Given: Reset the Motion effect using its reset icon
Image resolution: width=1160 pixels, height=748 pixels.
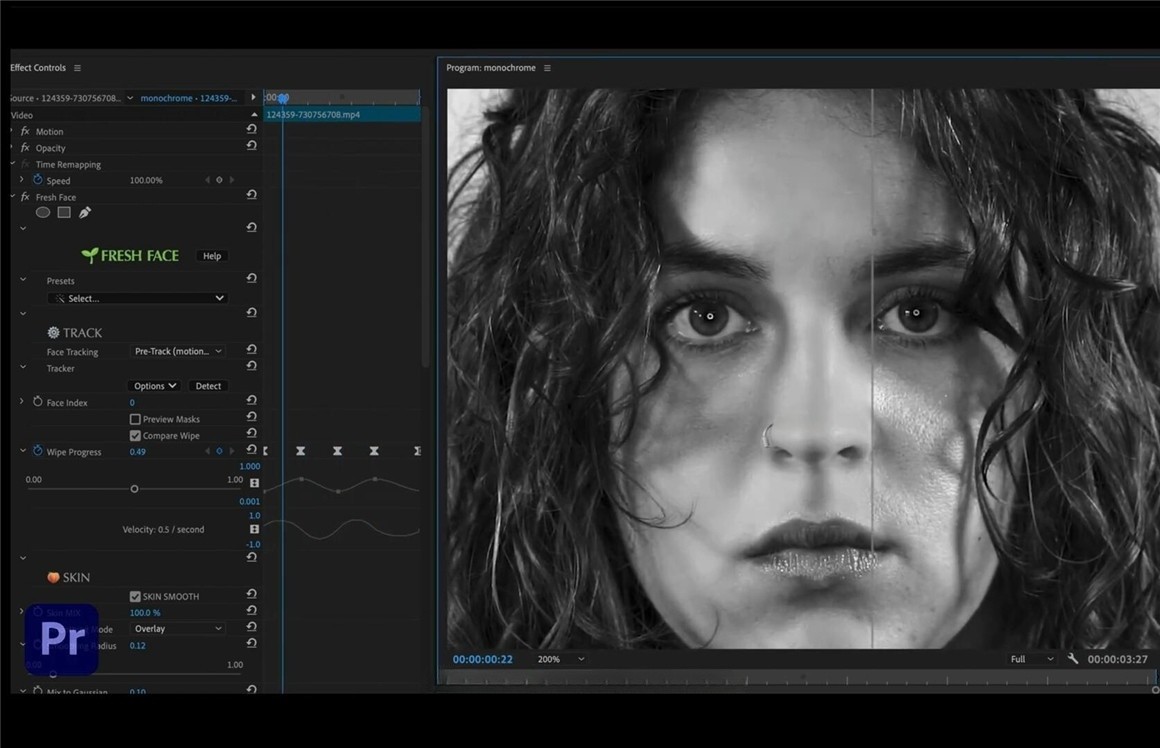Looking at the screenshot, I should (x=251, y=131).
